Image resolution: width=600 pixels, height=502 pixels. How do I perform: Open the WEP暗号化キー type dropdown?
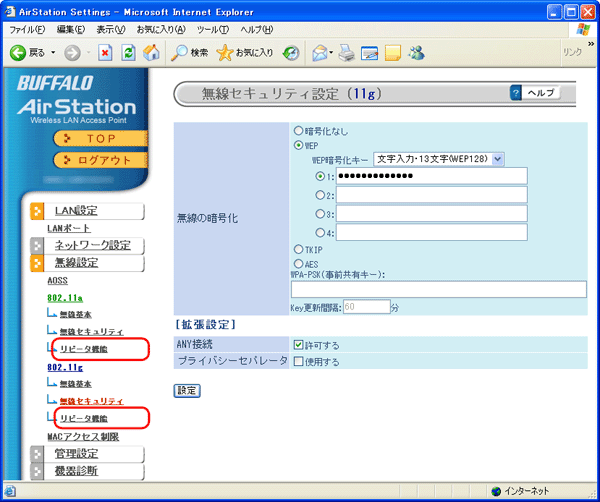[439, 158]
